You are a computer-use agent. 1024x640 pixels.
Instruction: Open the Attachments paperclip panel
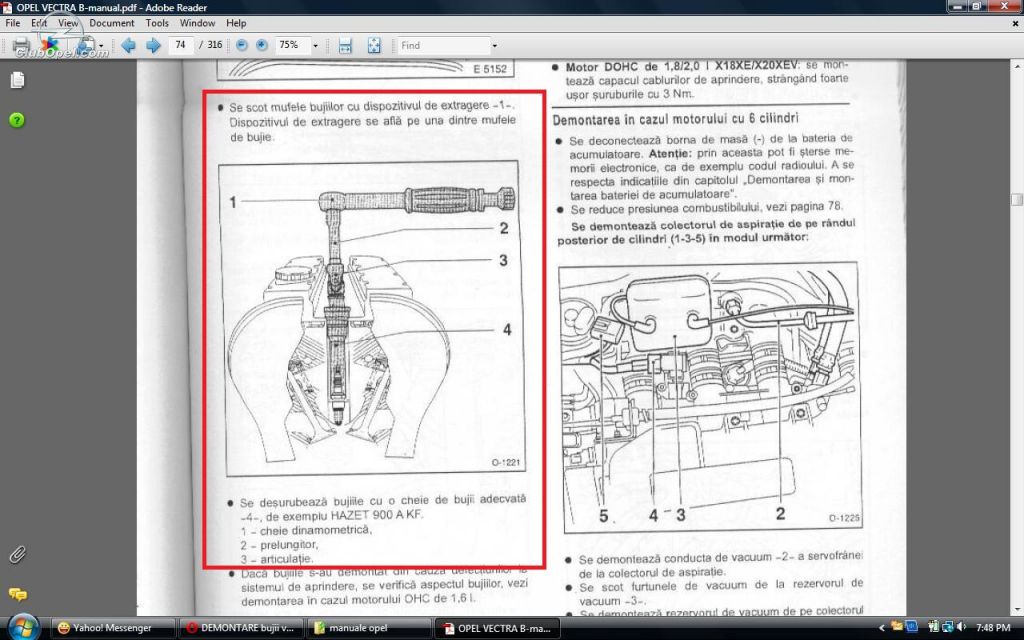pos(18,554)
